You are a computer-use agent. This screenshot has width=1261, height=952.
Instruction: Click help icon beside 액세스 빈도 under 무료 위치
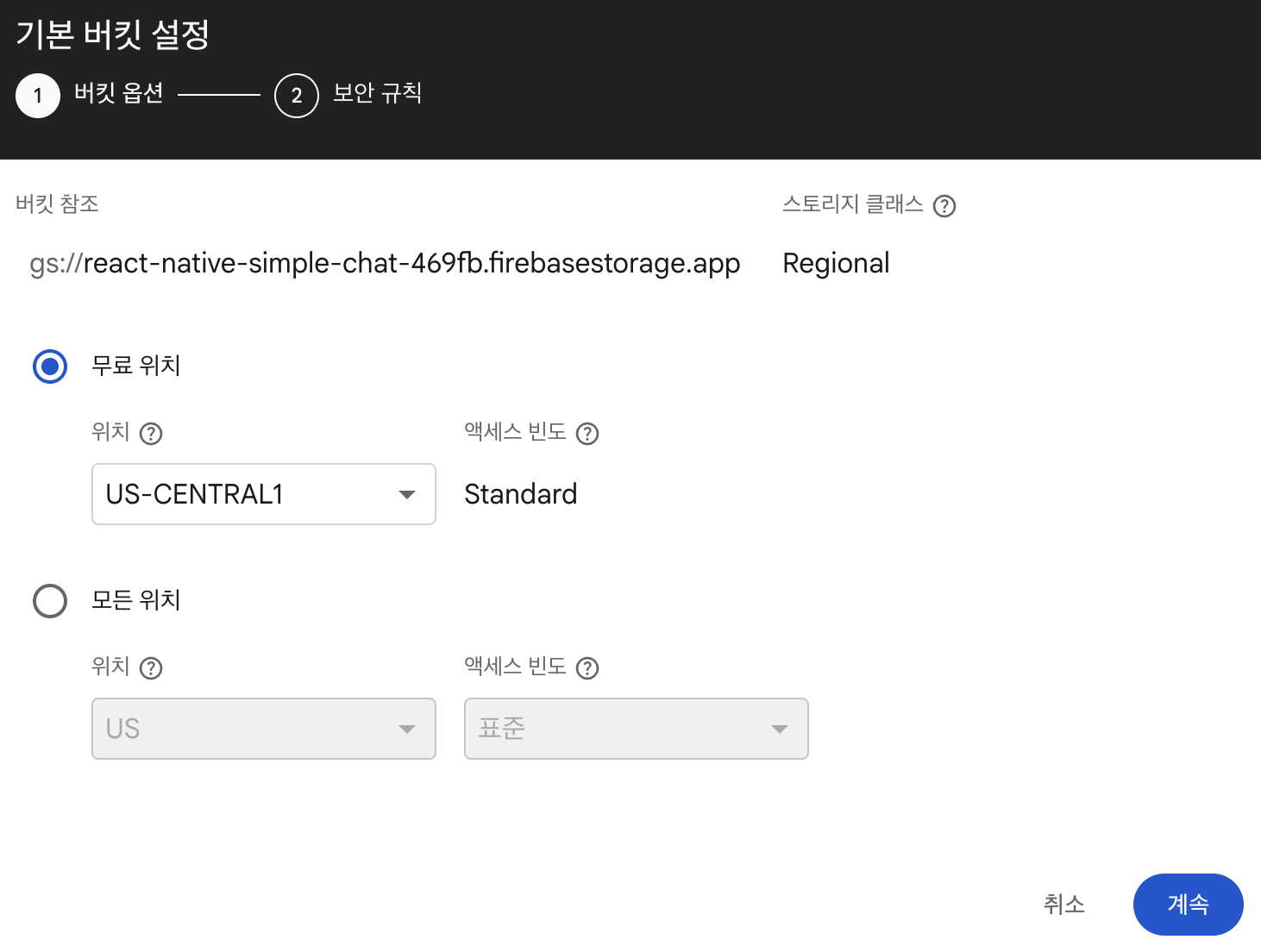pyautogui.click(x=587, y=434)
